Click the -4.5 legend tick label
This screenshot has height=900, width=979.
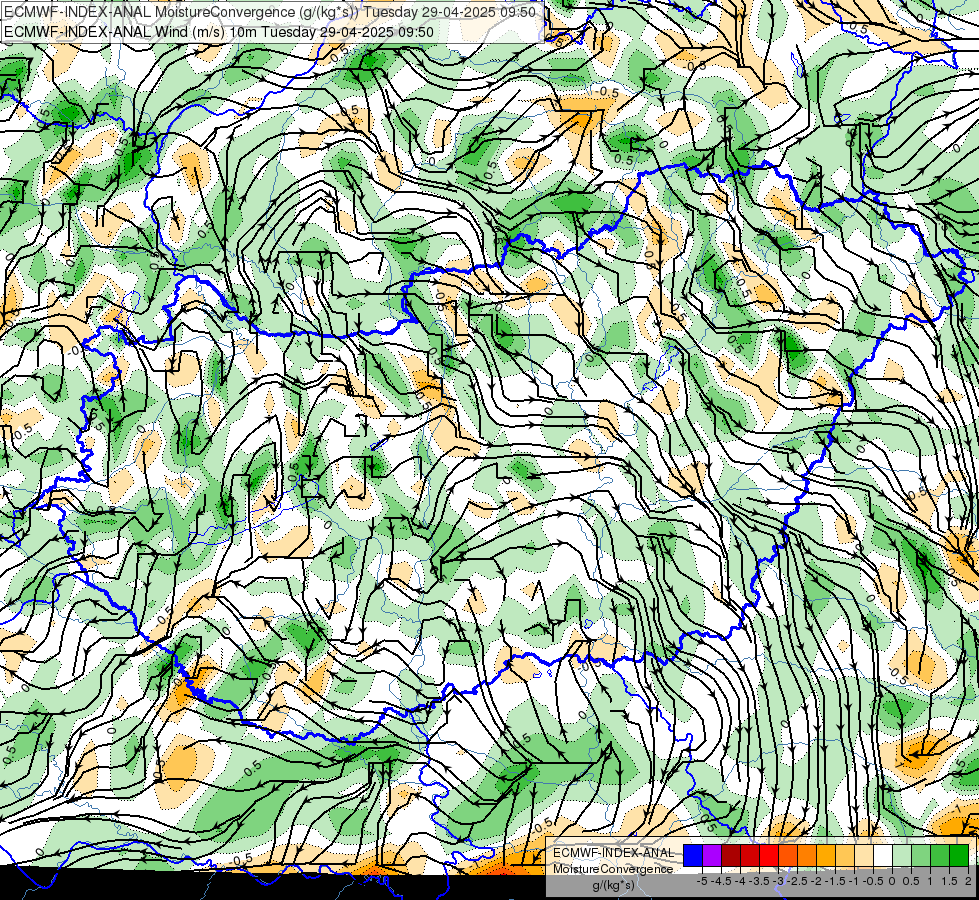tap(721, 881)
